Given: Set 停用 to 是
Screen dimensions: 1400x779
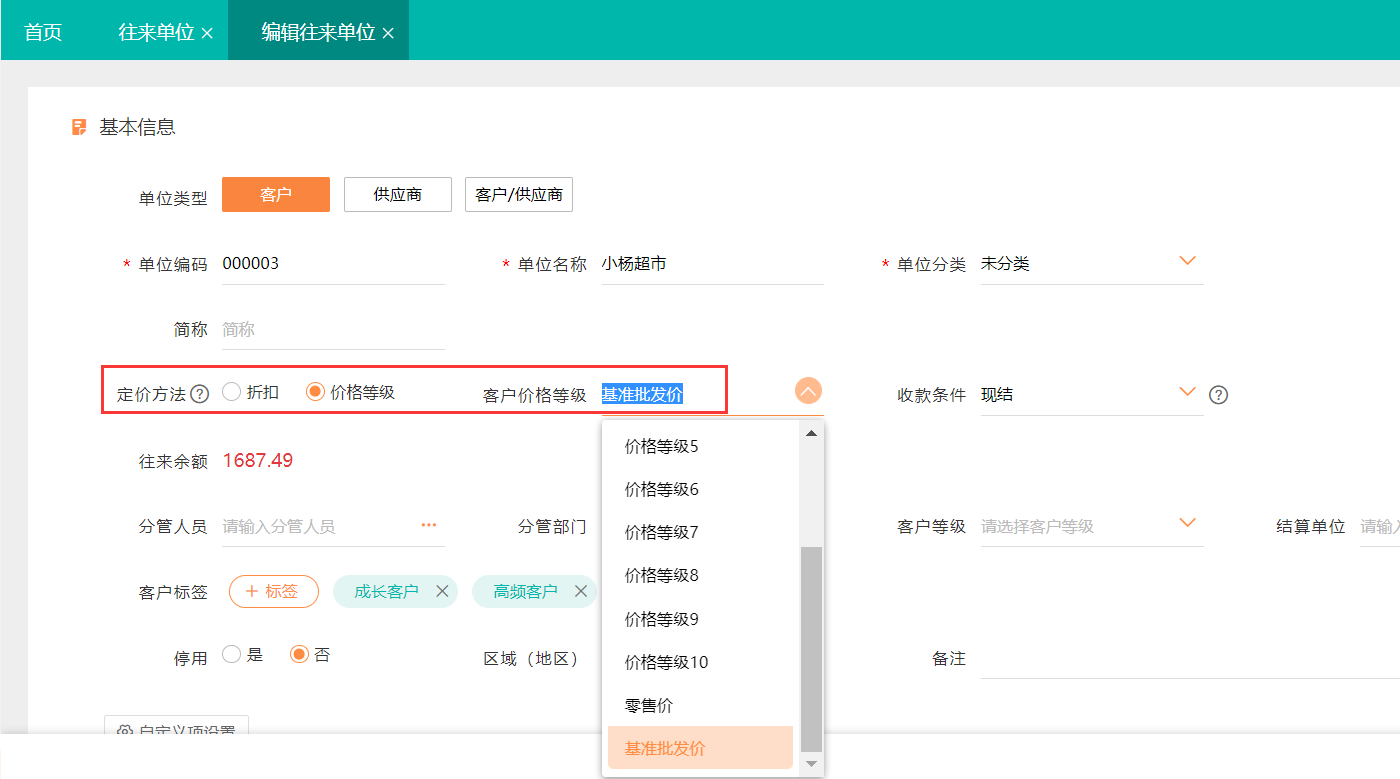Looking at the screenshot, I should click(x=232, y=655).
